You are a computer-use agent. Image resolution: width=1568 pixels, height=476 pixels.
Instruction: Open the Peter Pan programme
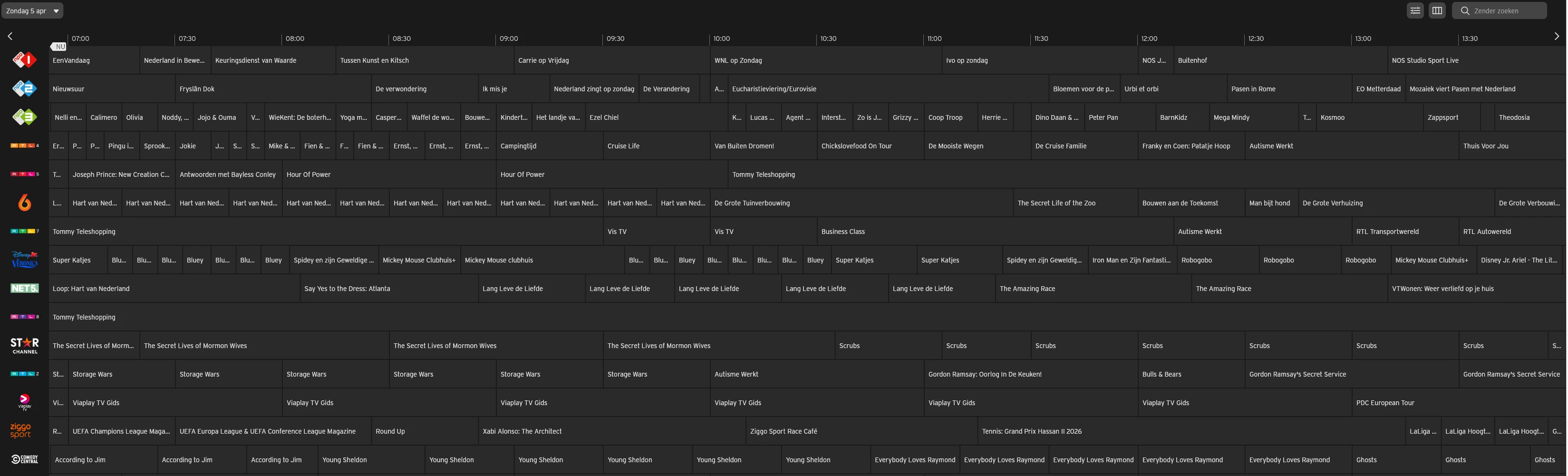tap(1120, 117)
